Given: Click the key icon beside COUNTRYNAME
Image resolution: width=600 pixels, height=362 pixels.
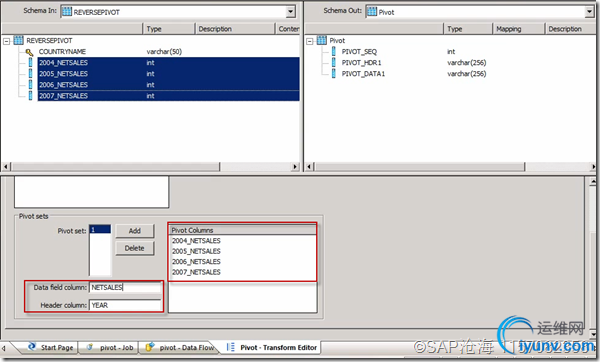Looking at the screenshot, I should (29, 52).
